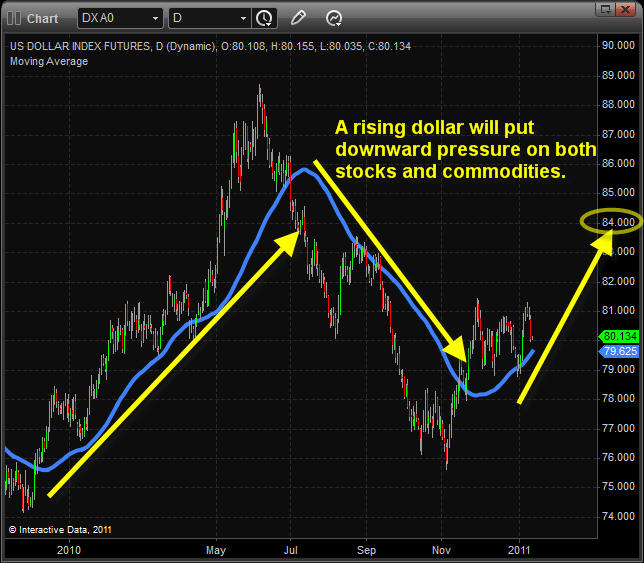This screenshot has width=644, height=563.
Task: Click the DXA0 symbol input field
Action: click(120, 18)
